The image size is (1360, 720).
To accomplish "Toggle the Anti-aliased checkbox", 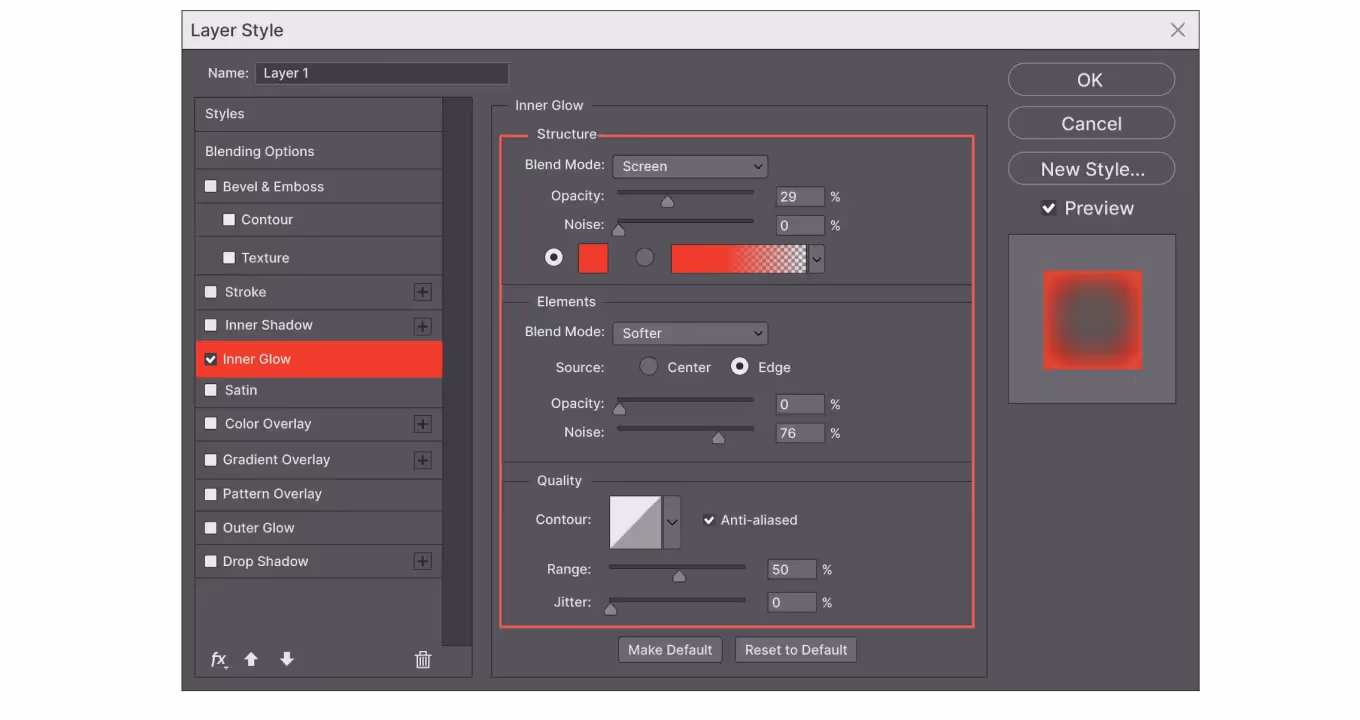I will pyautogui.click(x=709, y=520).
